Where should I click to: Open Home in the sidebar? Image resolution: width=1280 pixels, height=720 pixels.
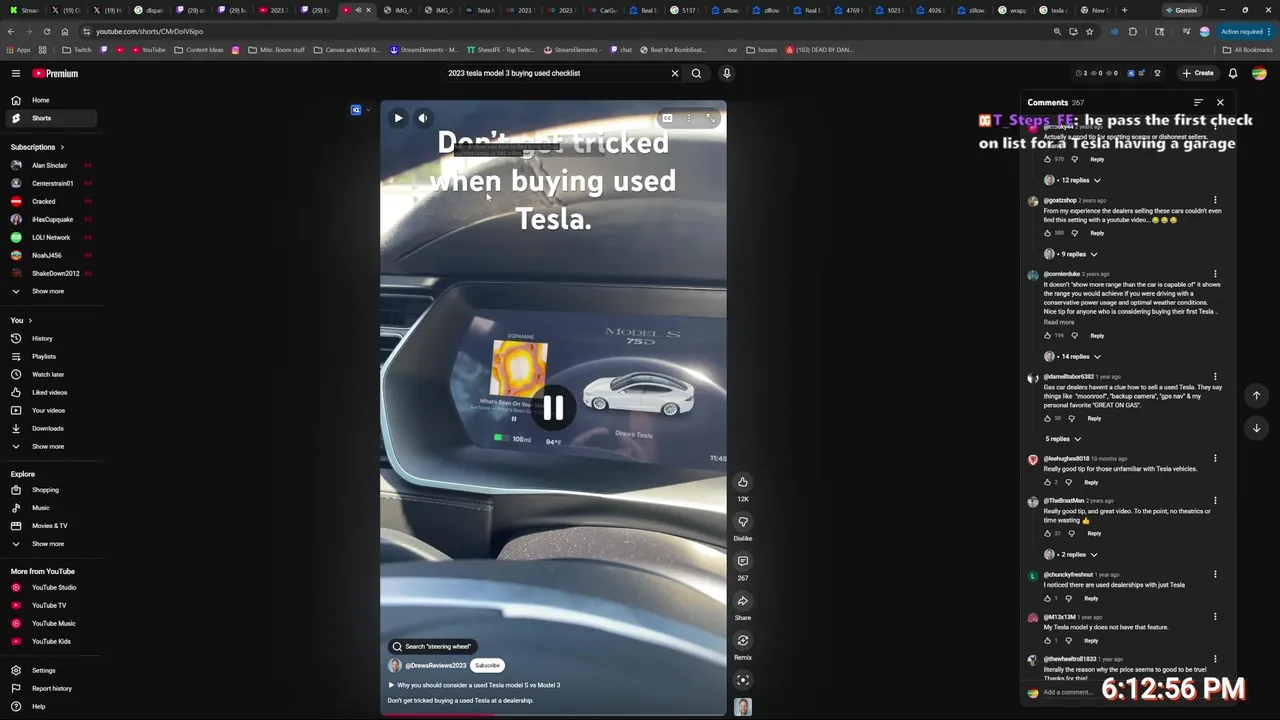click(x=50, y=100)
